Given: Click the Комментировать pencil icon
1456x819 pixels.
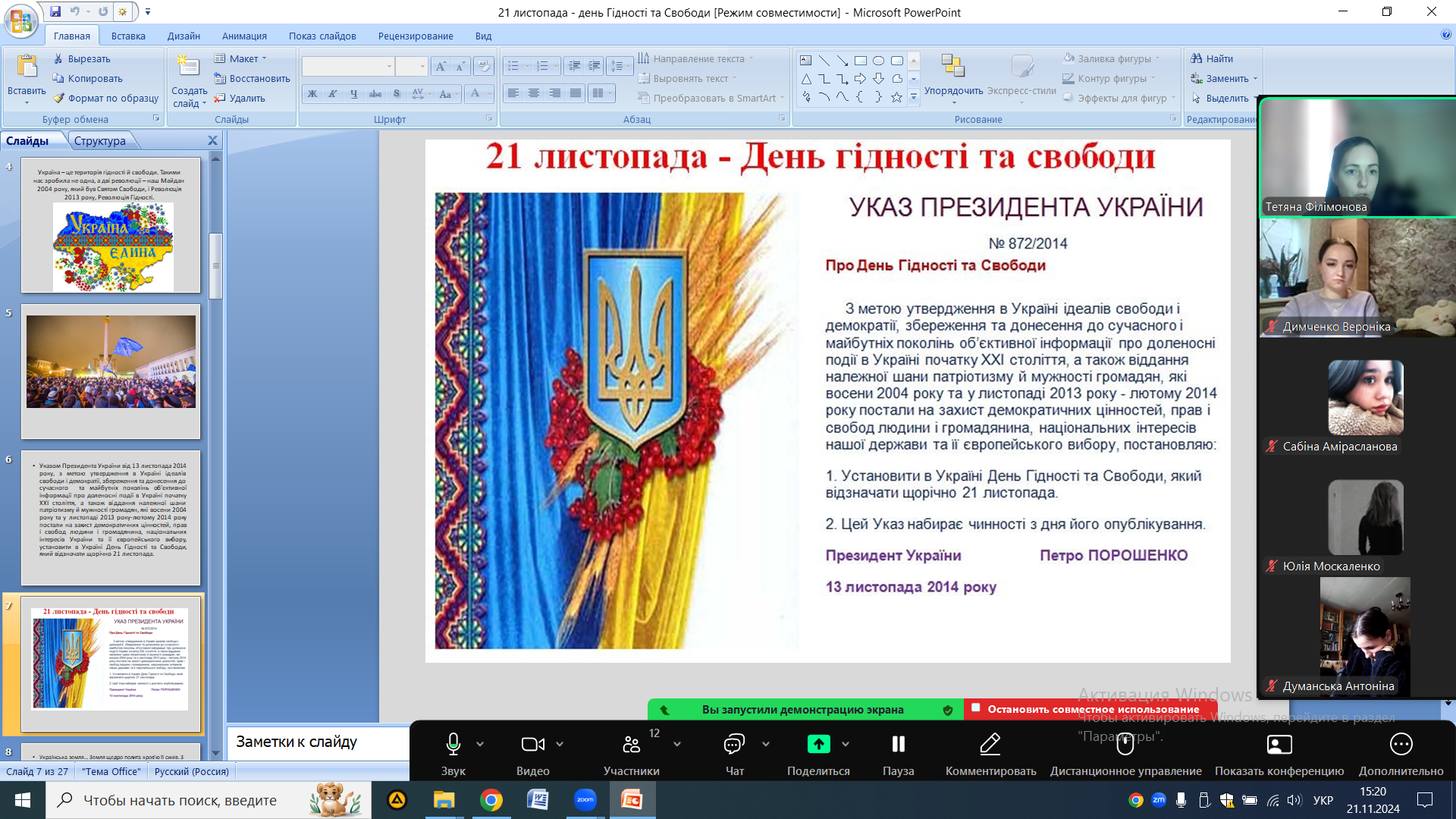Looking at the screenshot, I should pyautogui.click(x=990, y=744).
